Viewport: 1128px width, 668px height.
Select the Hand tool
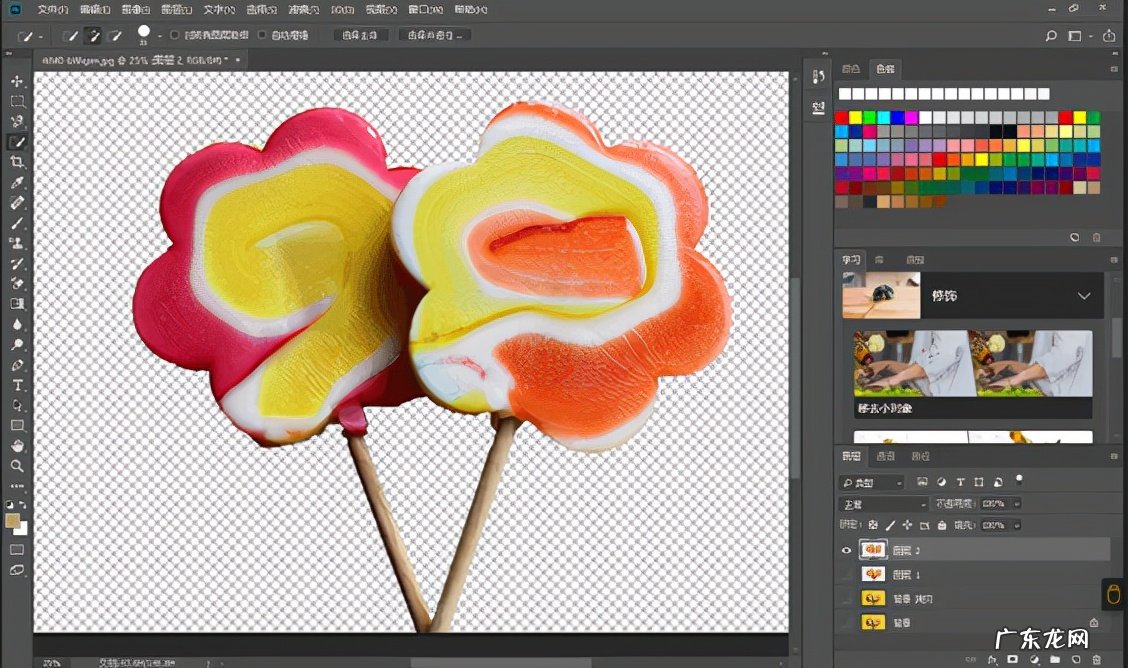tap(17, 446)
